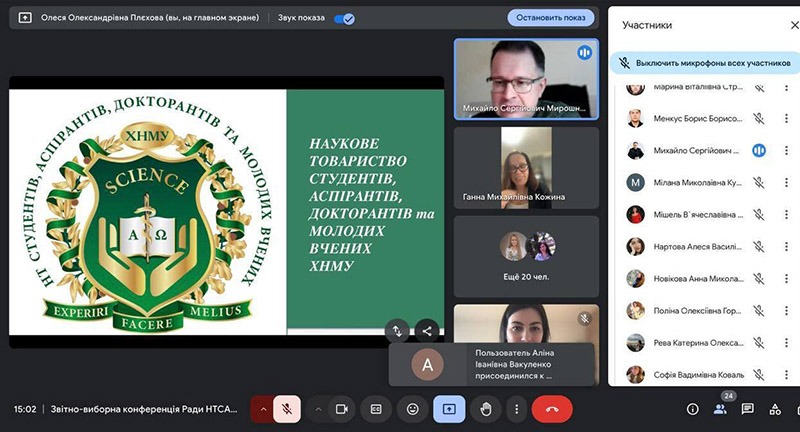Open the activities panel

click(x=775, y=409)
